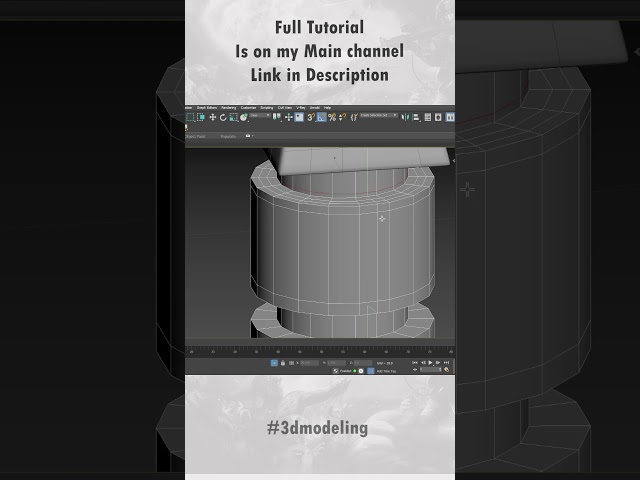Click the current frame number field

click(431, 370)
